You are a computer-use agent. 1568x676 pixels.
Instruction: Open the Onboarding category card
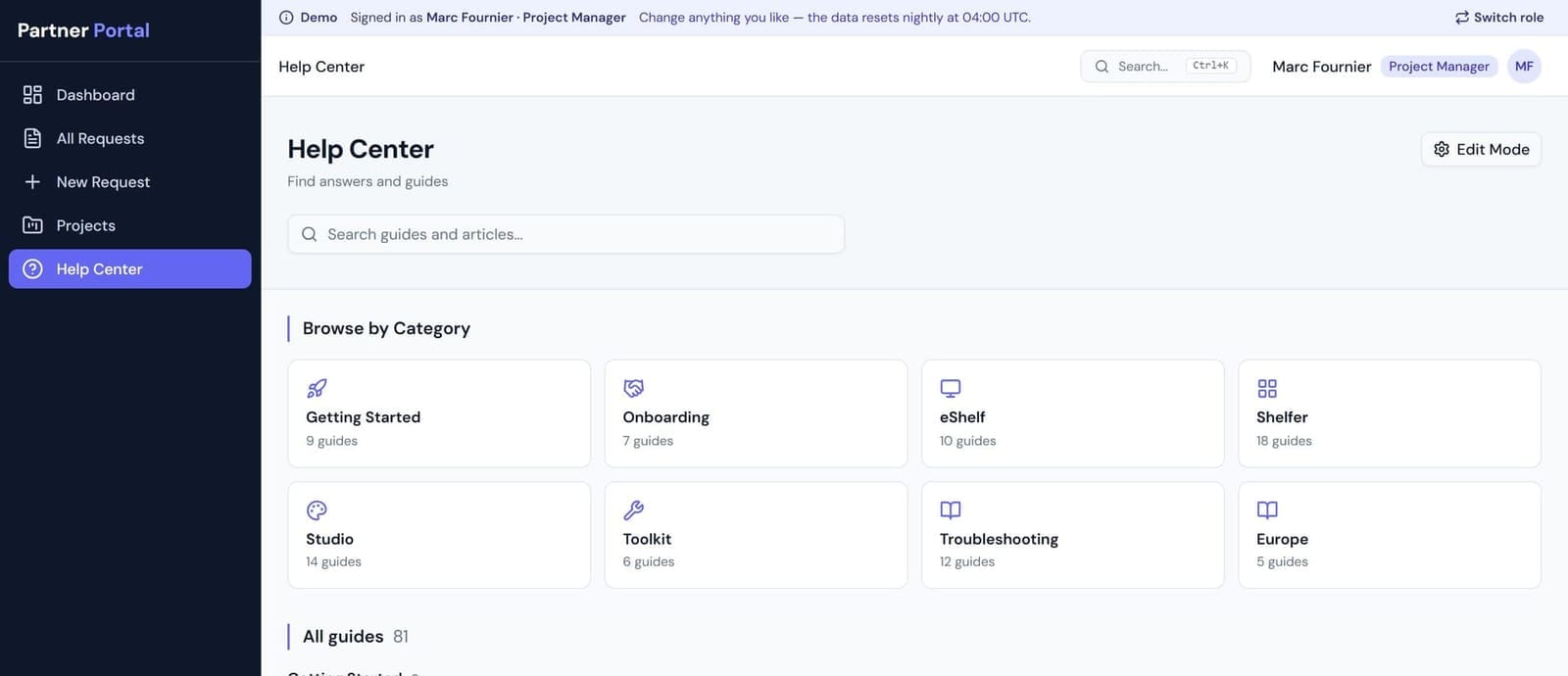click(x=756, y=413)
